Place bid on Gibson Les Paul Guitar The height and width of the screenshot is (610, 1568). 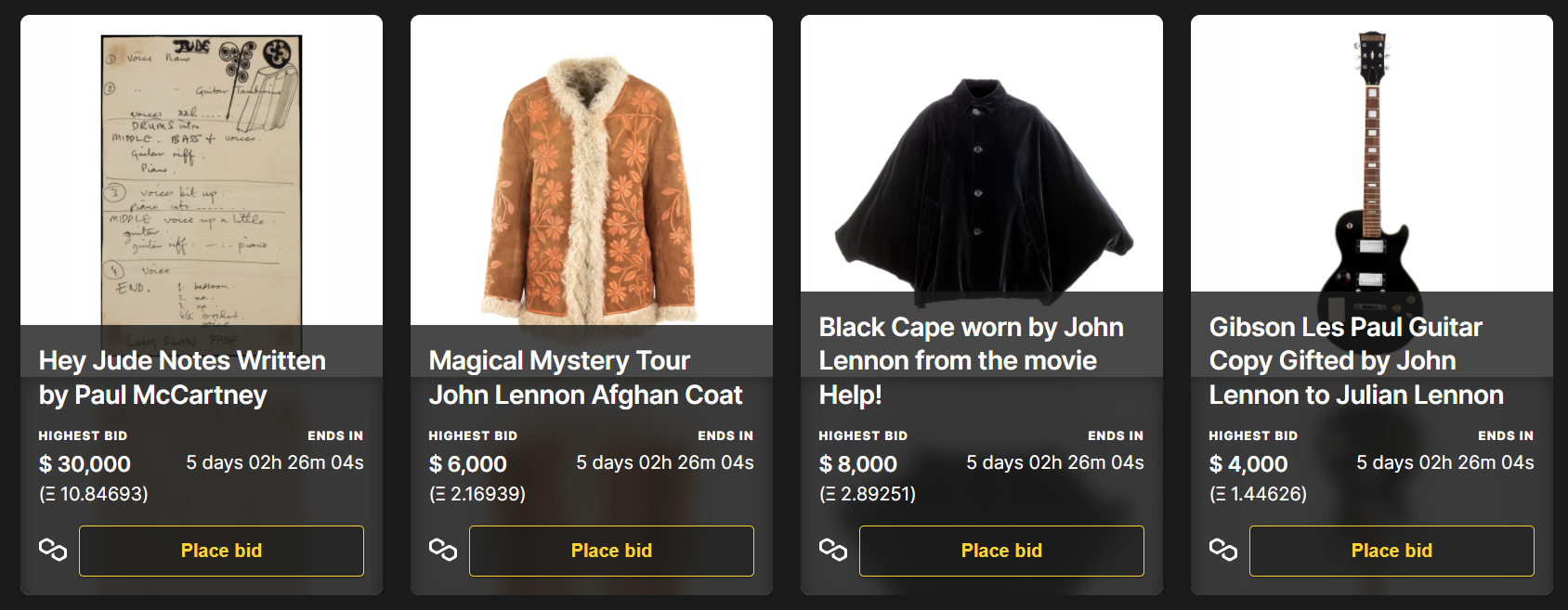pos(1392,551)
